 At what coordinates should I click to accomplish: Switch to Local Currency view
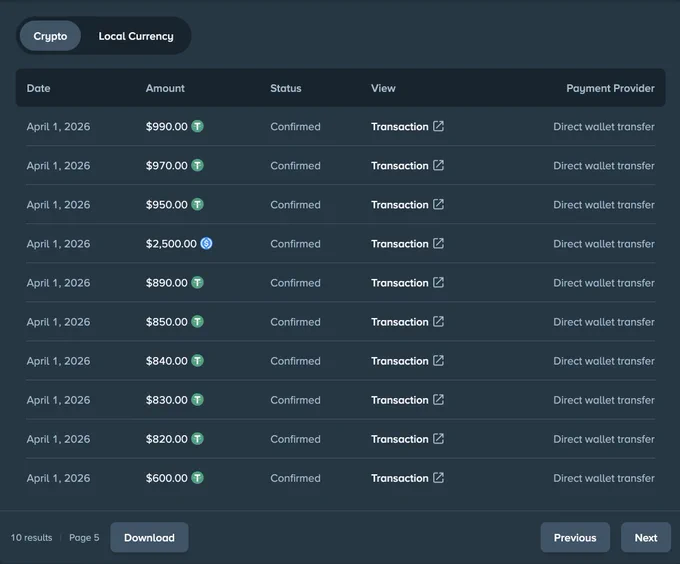coord(136,36)
